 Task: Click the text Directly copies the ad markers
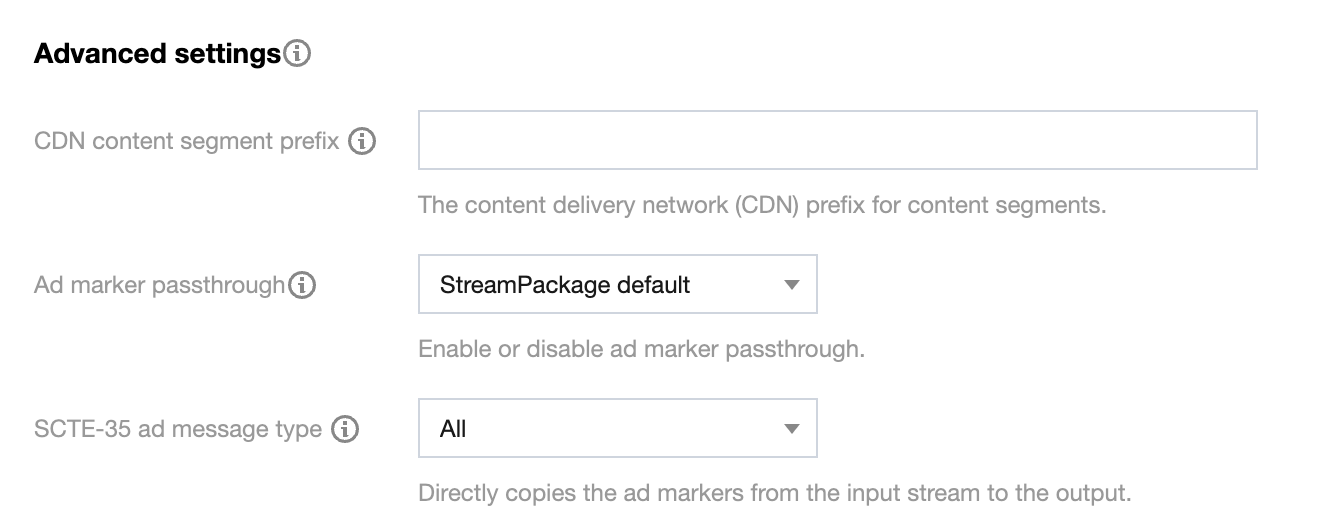coord(774,493)
